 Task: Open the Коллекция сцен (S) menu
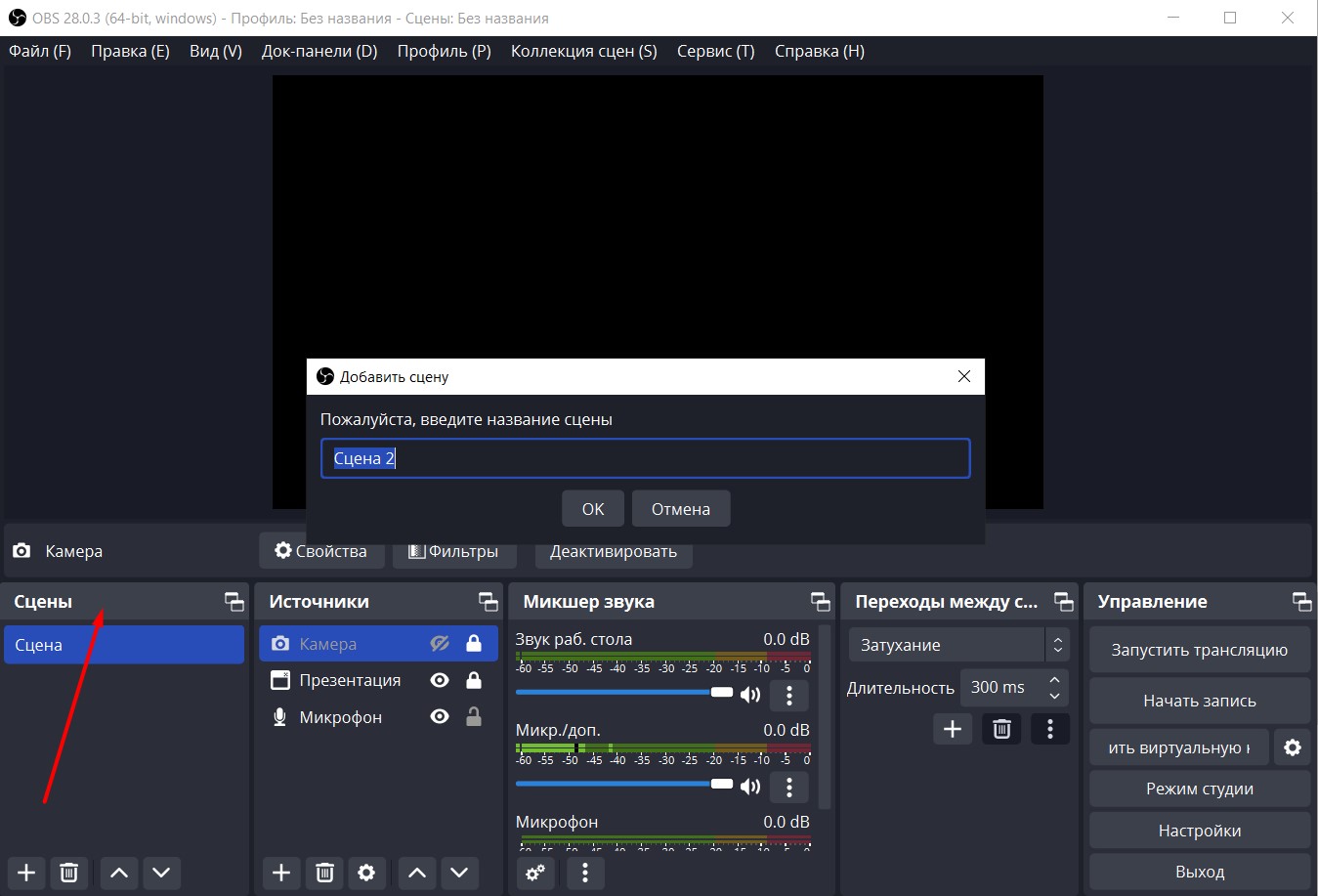pos(583,51)
